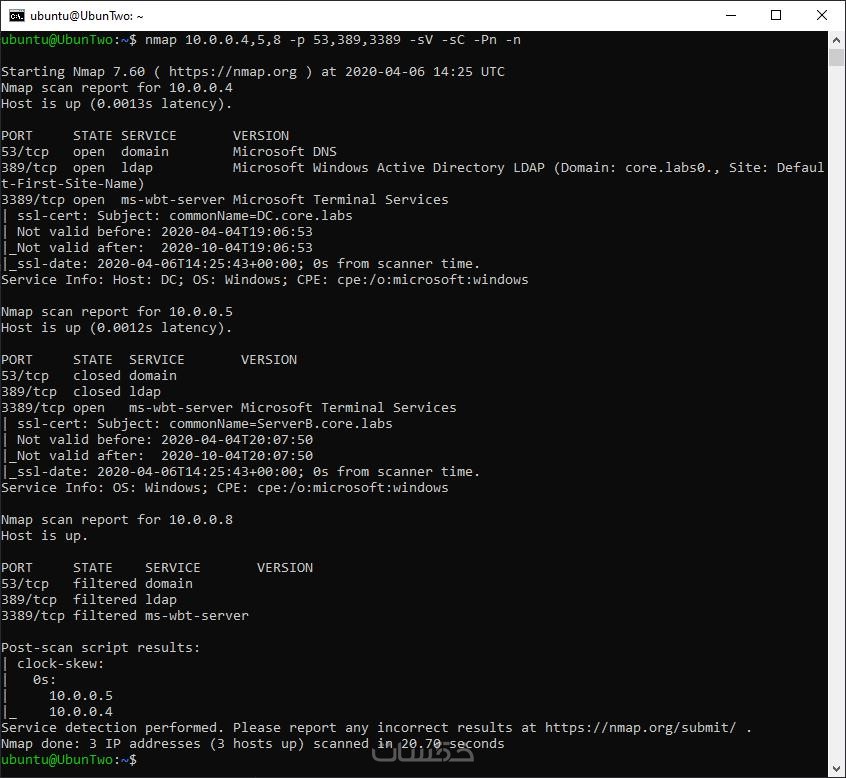Click 'commonName=ServerB.core.labs' certificate text
Image resolution: width=846 pixels, height=778 pixels.
click(281, 424)
